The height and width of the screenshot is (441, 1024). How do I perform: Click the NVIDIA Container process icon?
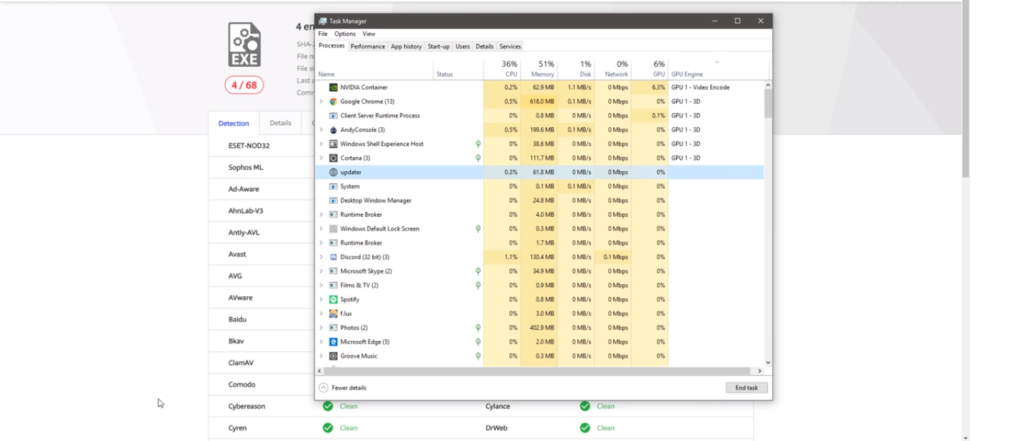tap(333, 87)
